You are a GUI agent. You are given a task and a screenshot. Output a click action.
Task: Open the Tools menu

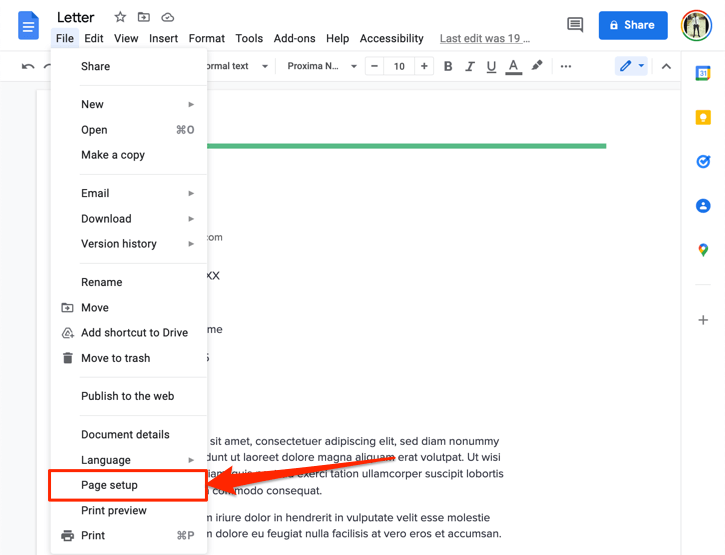click(x=249, y=38)
